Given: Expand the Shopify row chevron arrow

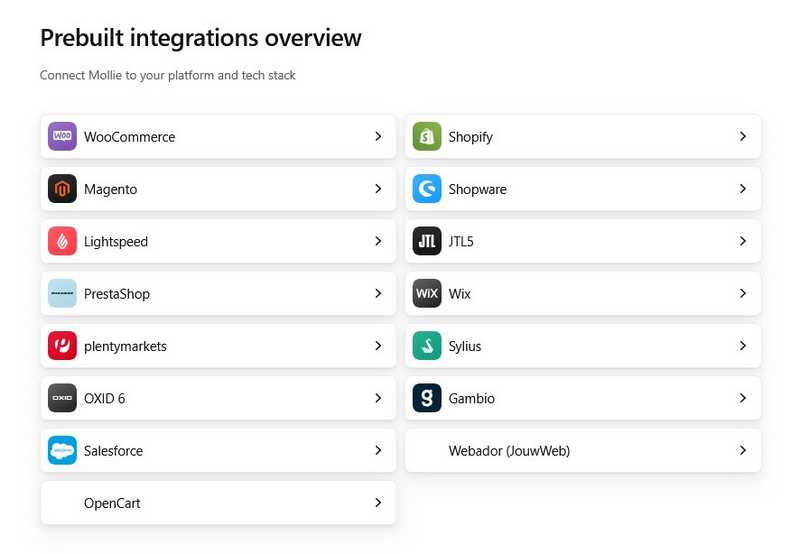Looking at the screenshot, I should pyautogui.click(x=743, y=136).
